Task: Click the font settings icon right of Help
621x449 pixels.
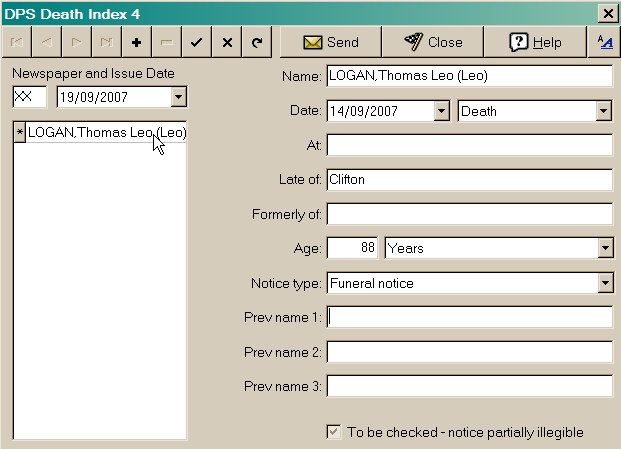Action: tap(603, 42)
